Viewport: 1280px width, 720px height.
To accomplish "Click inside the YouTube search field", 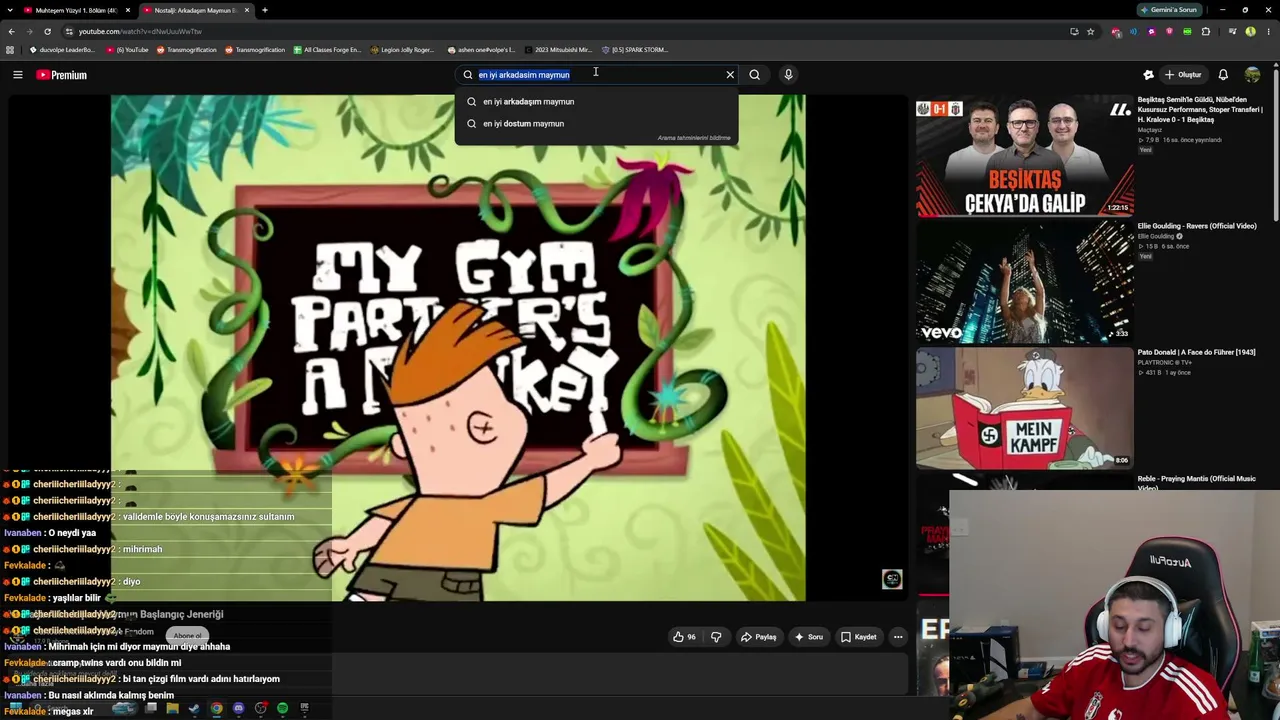I will [595, 75].
